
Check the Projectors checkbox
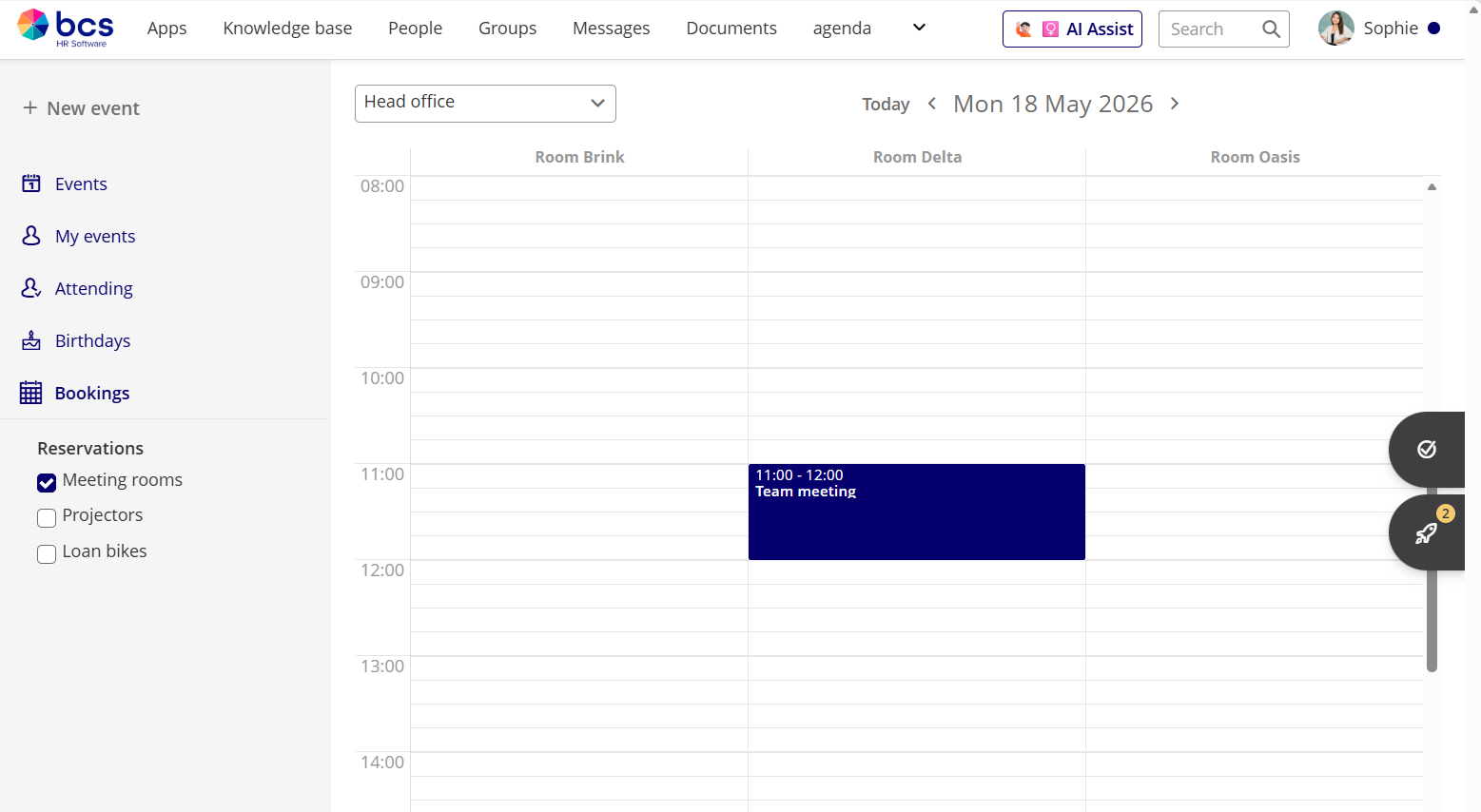coord(47,517)
